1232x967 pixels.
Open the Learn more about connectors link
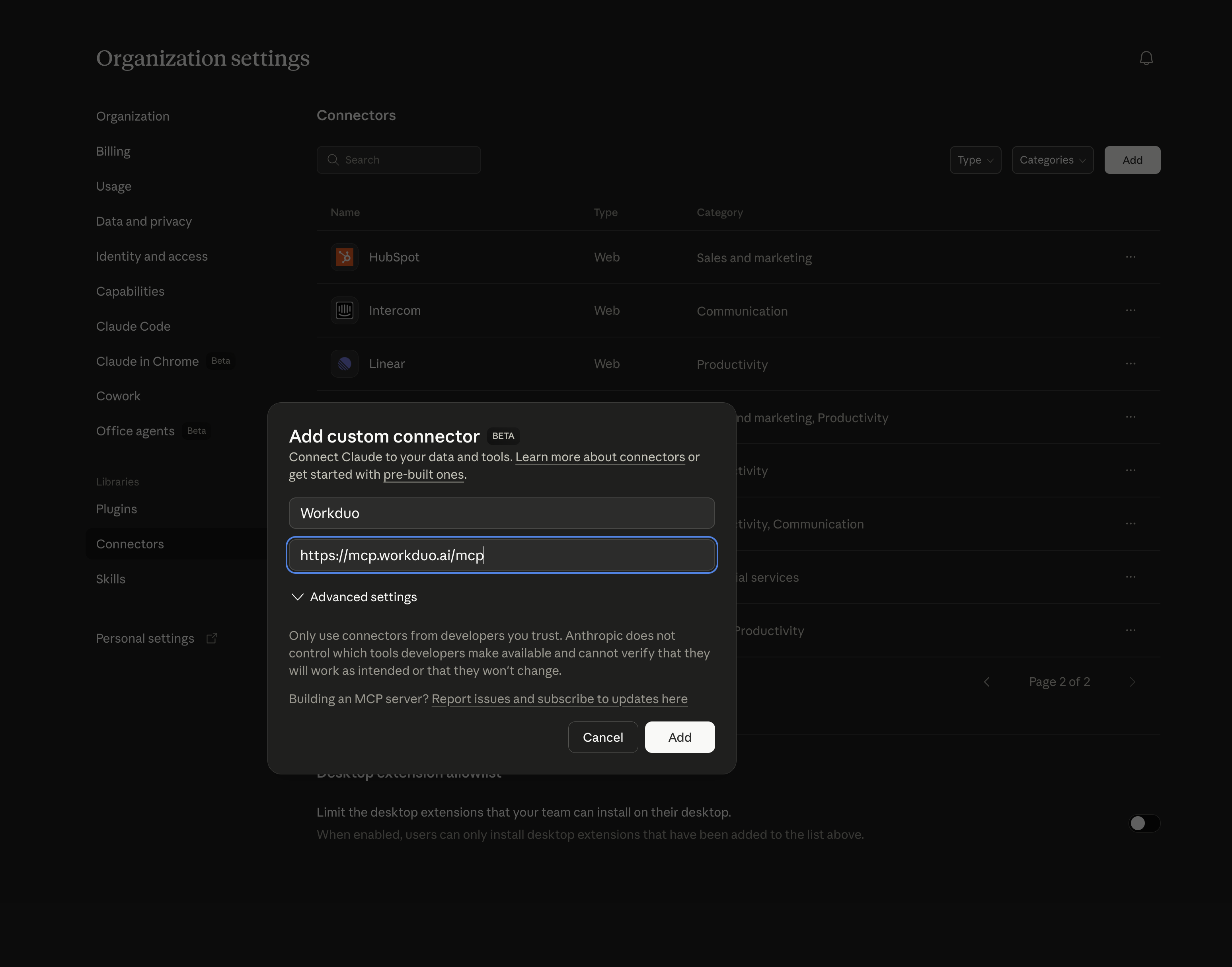click(600, 457)
